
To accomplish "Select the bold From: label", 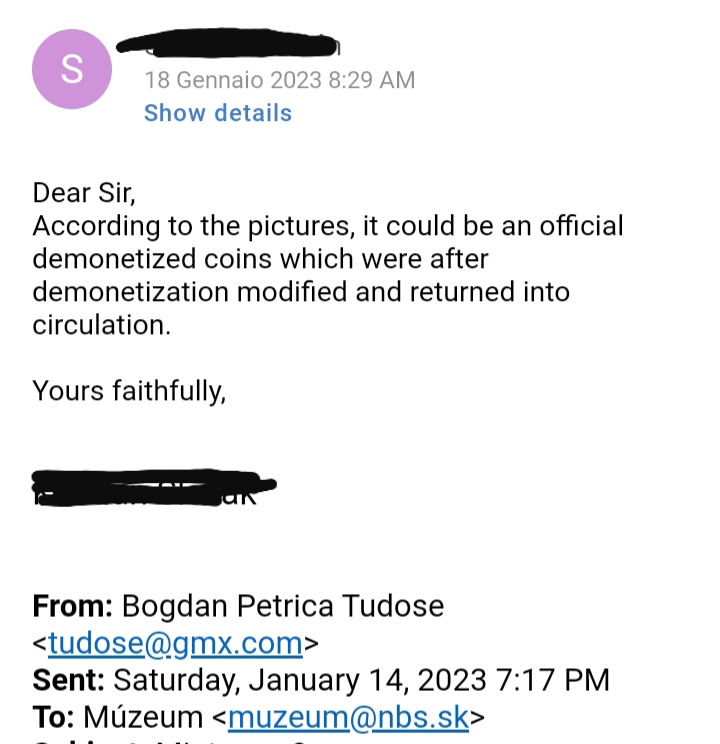I will [73, 606].
